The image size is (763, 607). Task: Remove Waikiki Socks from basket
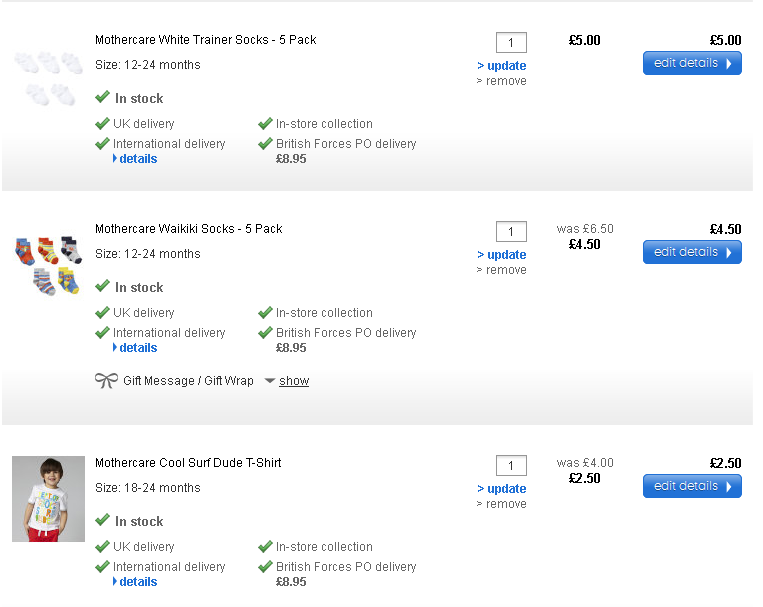[505, 270]
